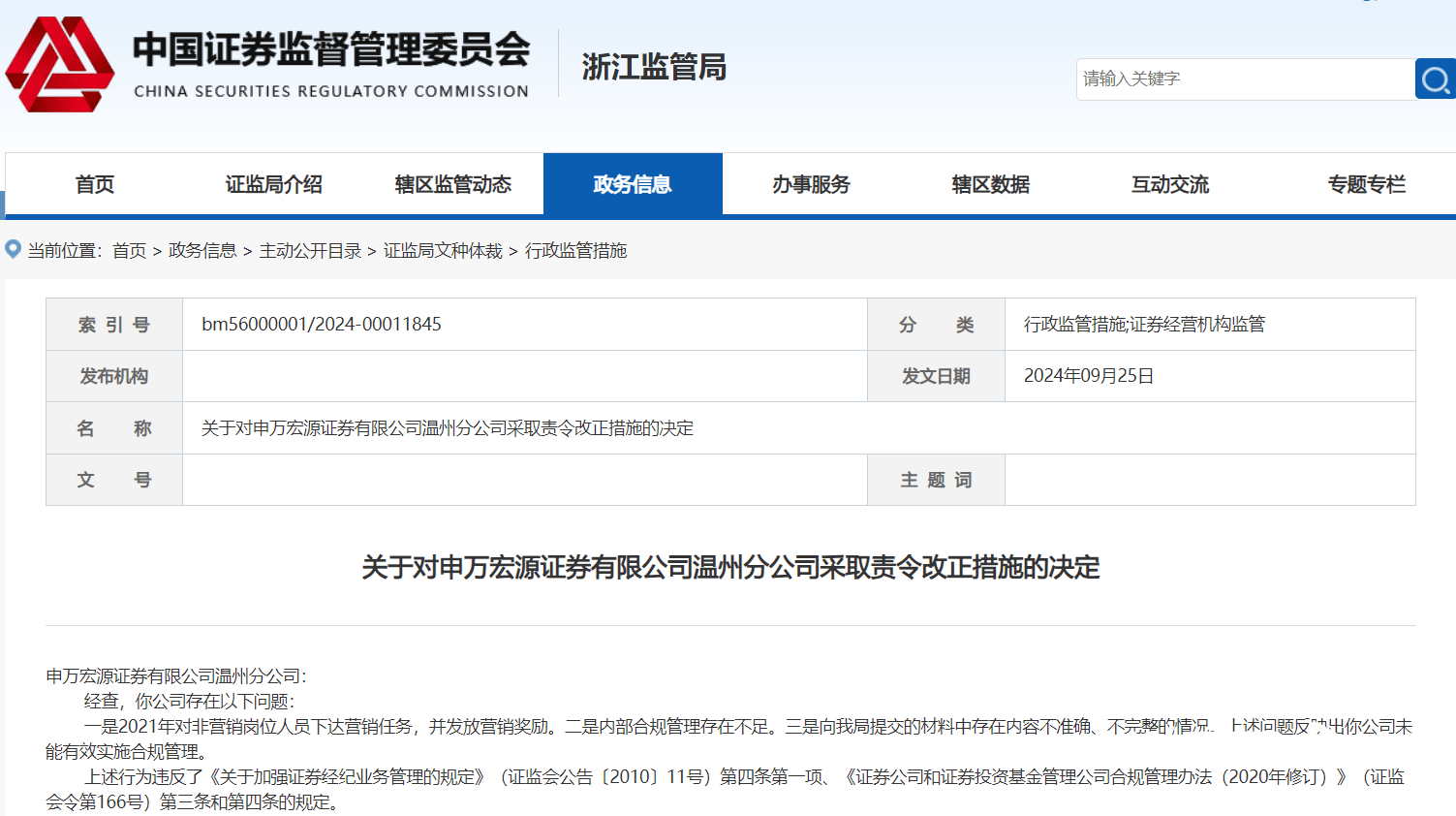Click CHINA SECURITIES REGULATORY COMMISSION English text
The height and width of the screenshot is (816, 1456).
[331, 91]
